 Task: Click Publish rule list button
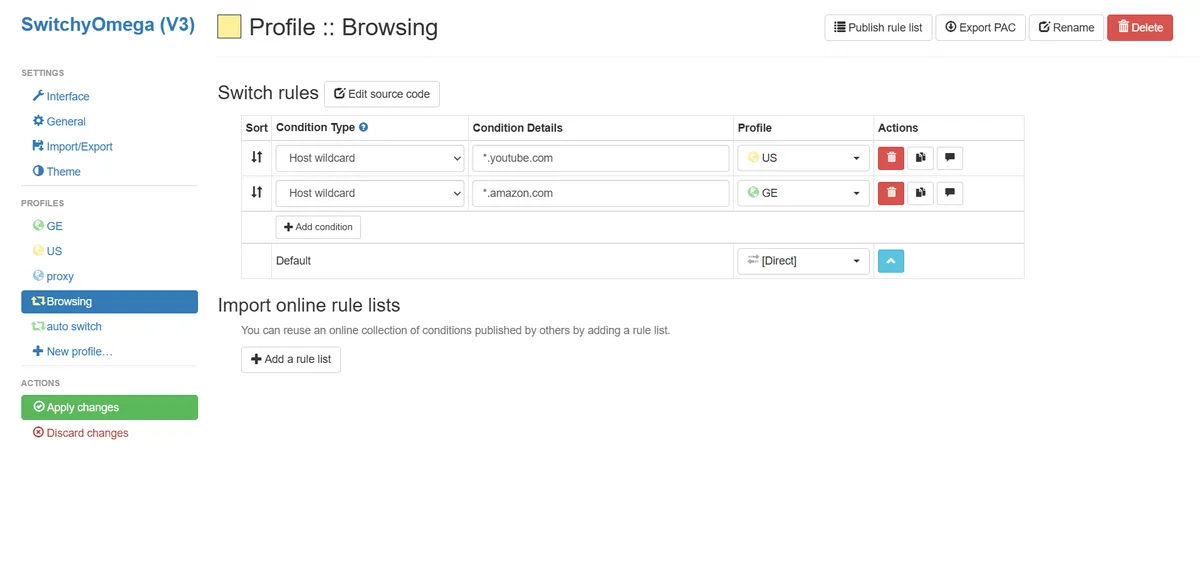click(x=878, y=27)
